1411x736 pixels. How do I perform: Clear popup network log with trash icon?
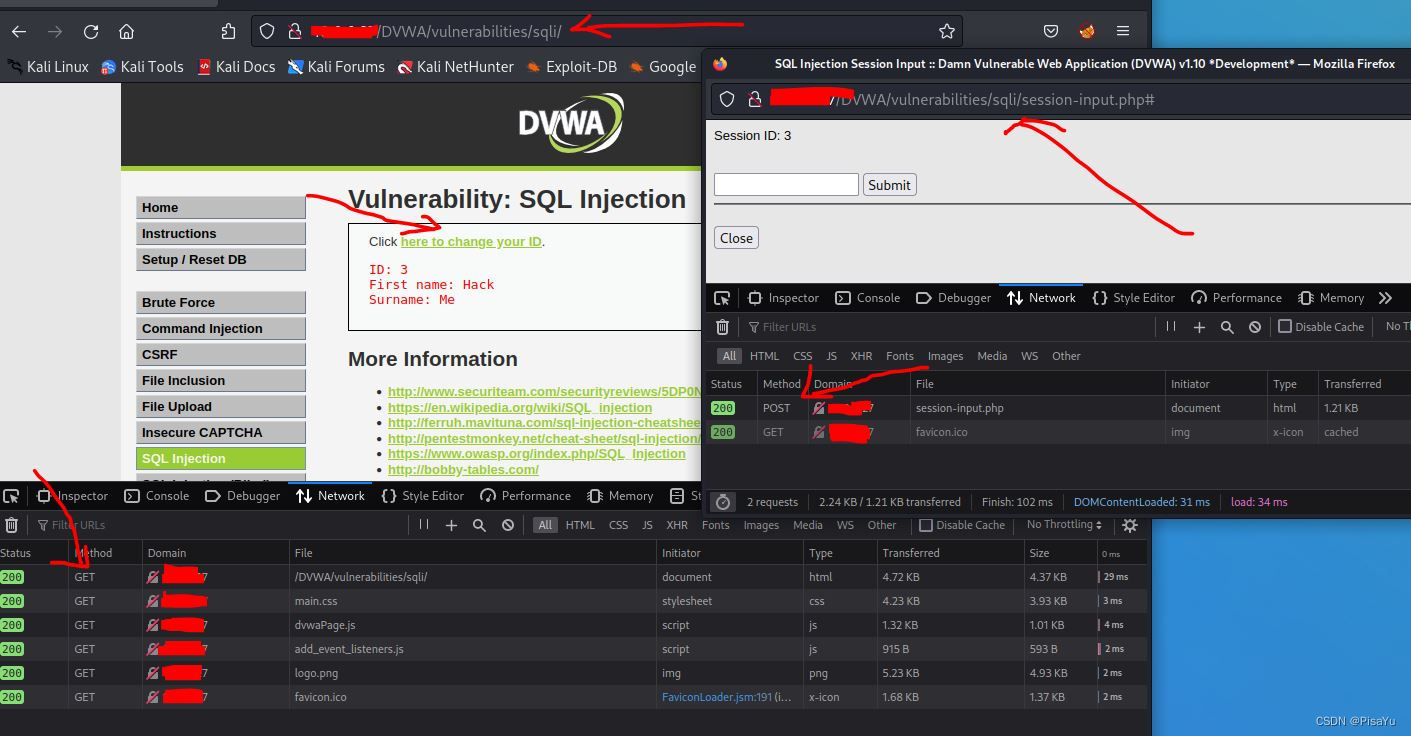[723, 327]
